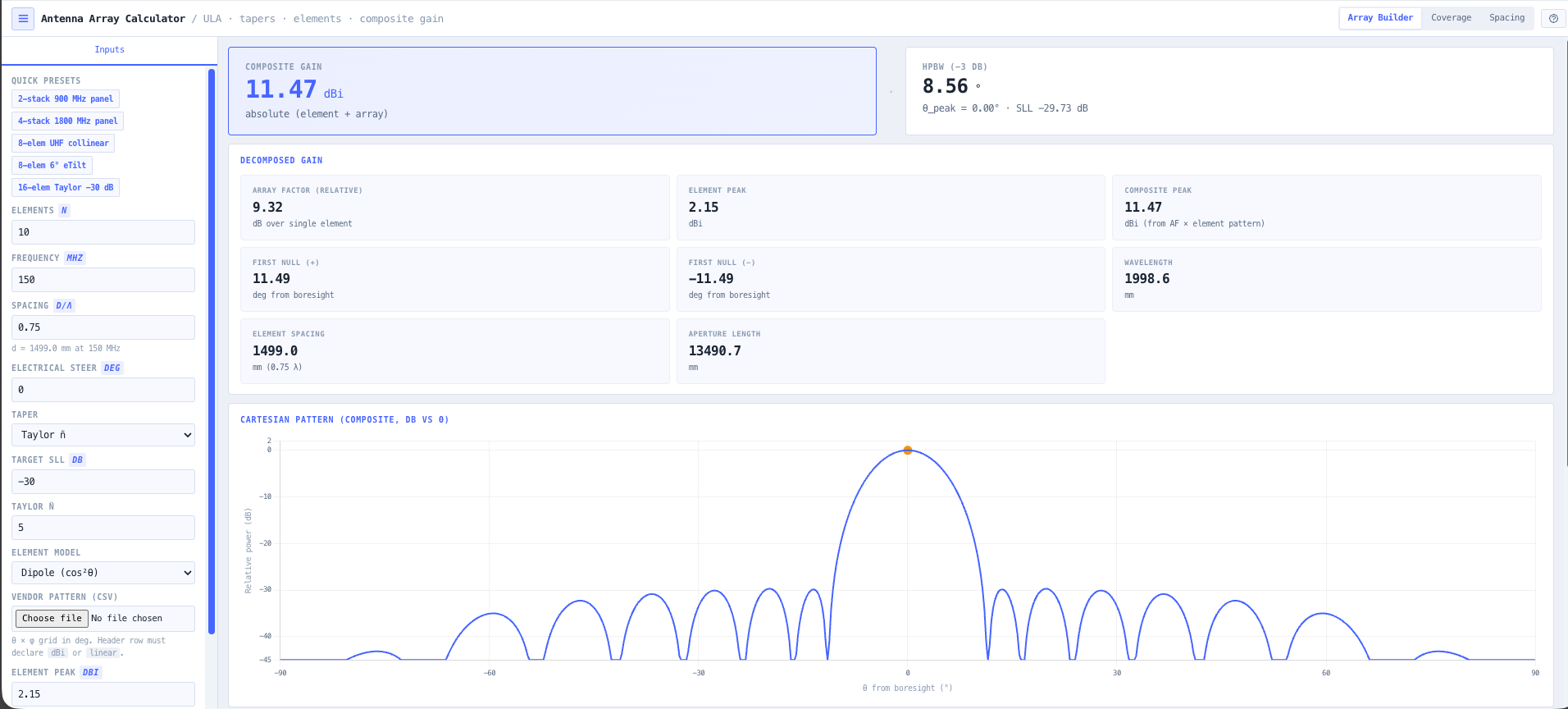Switch to Array Builder tab

pyautogui.click(x=1380, y=18)
